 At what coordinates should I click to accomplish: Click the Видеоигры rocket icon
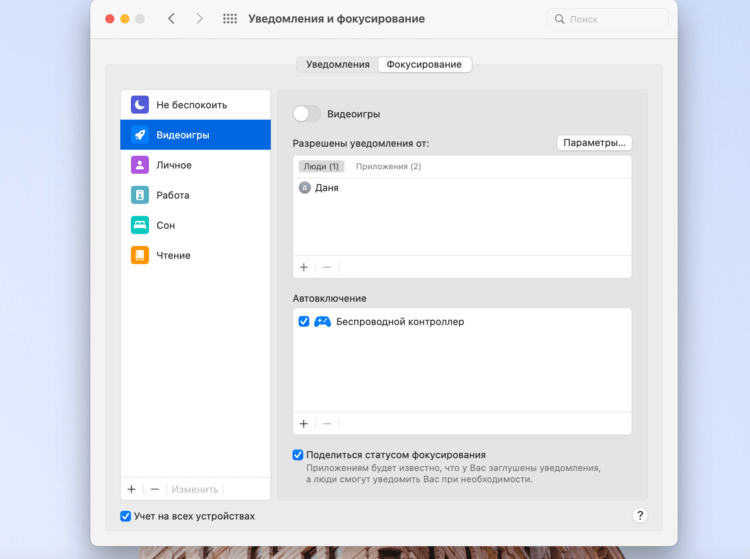pyautogui.click(x=140, y=135)
